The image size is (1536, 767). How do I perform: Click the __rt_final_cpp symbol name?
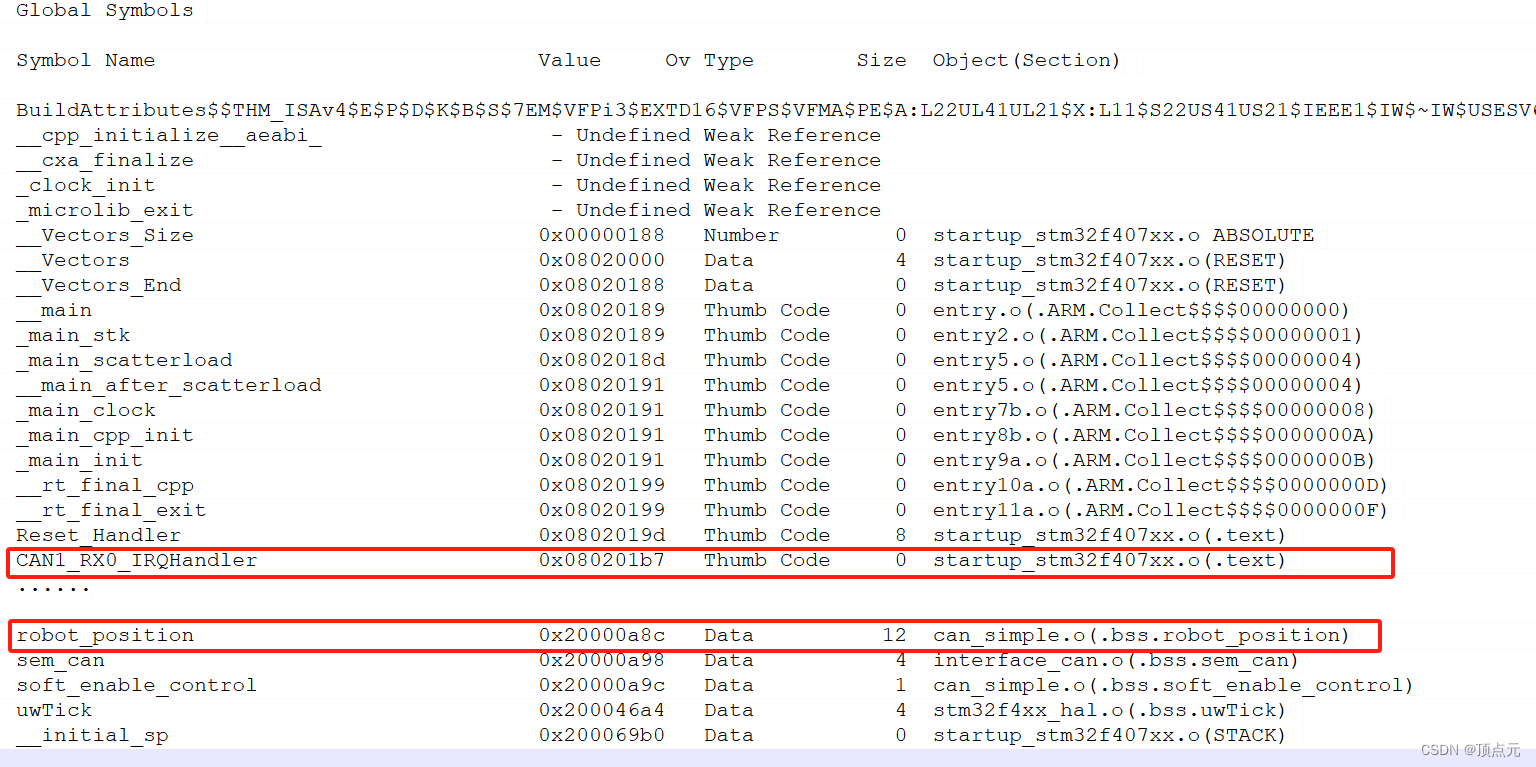105,485
